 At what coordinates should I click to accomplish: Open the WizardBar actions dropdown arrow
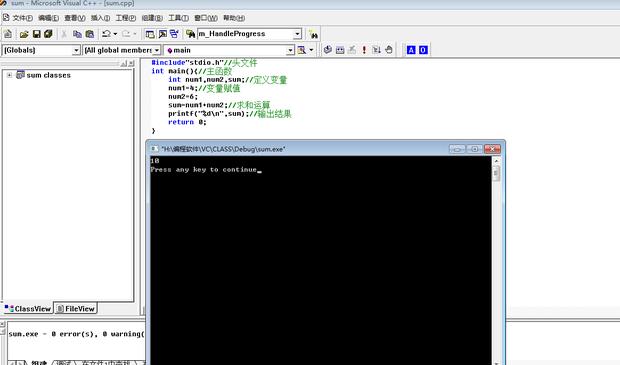[x=311, y=50]
